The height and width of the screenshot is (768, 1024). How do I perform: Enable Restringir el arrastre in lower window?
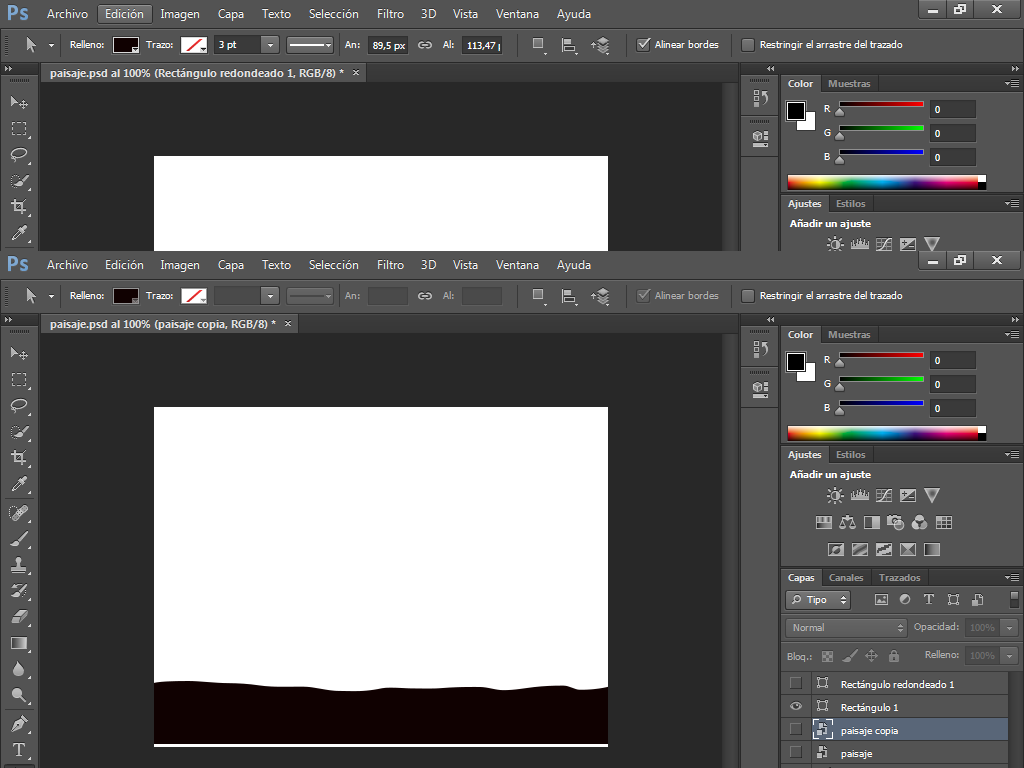pos(748,296)
